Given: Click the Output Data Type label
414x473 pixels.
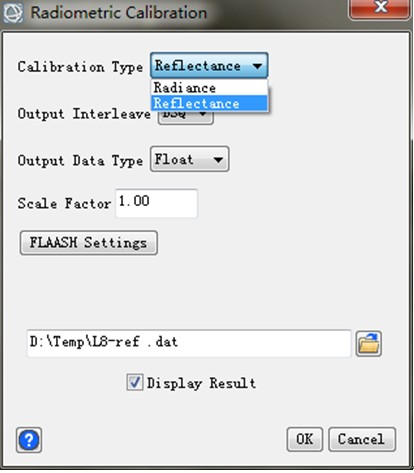Looking at the screenshot, I should point(80,161).
